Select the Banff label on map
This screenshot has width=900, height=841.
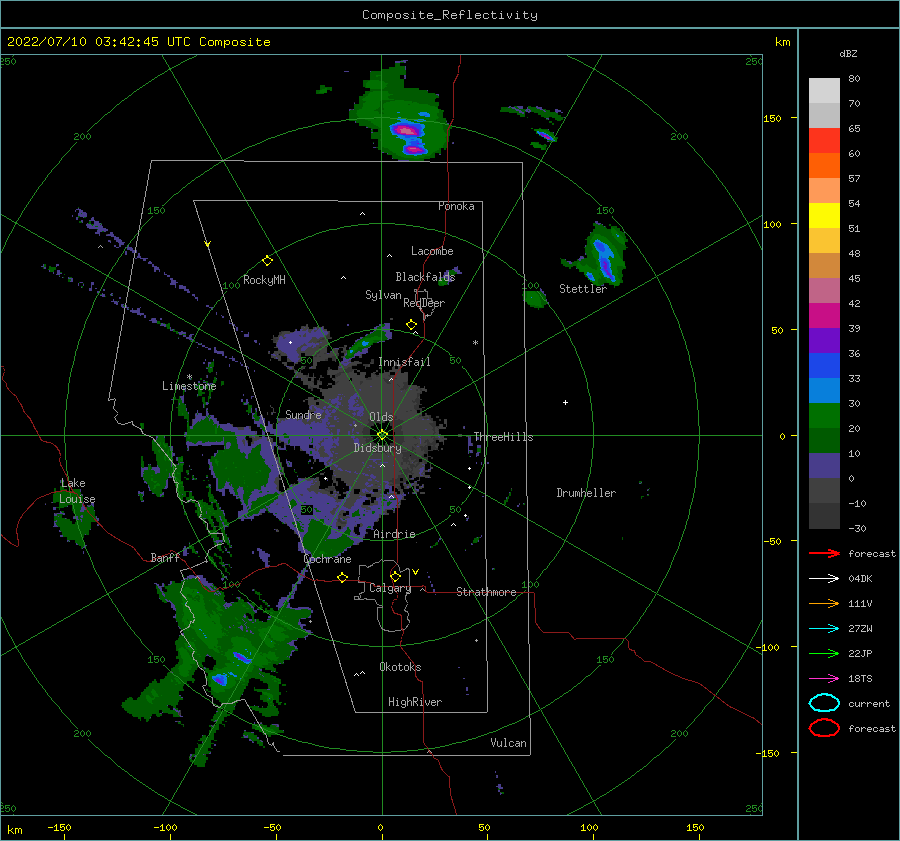tap(165, 558)
